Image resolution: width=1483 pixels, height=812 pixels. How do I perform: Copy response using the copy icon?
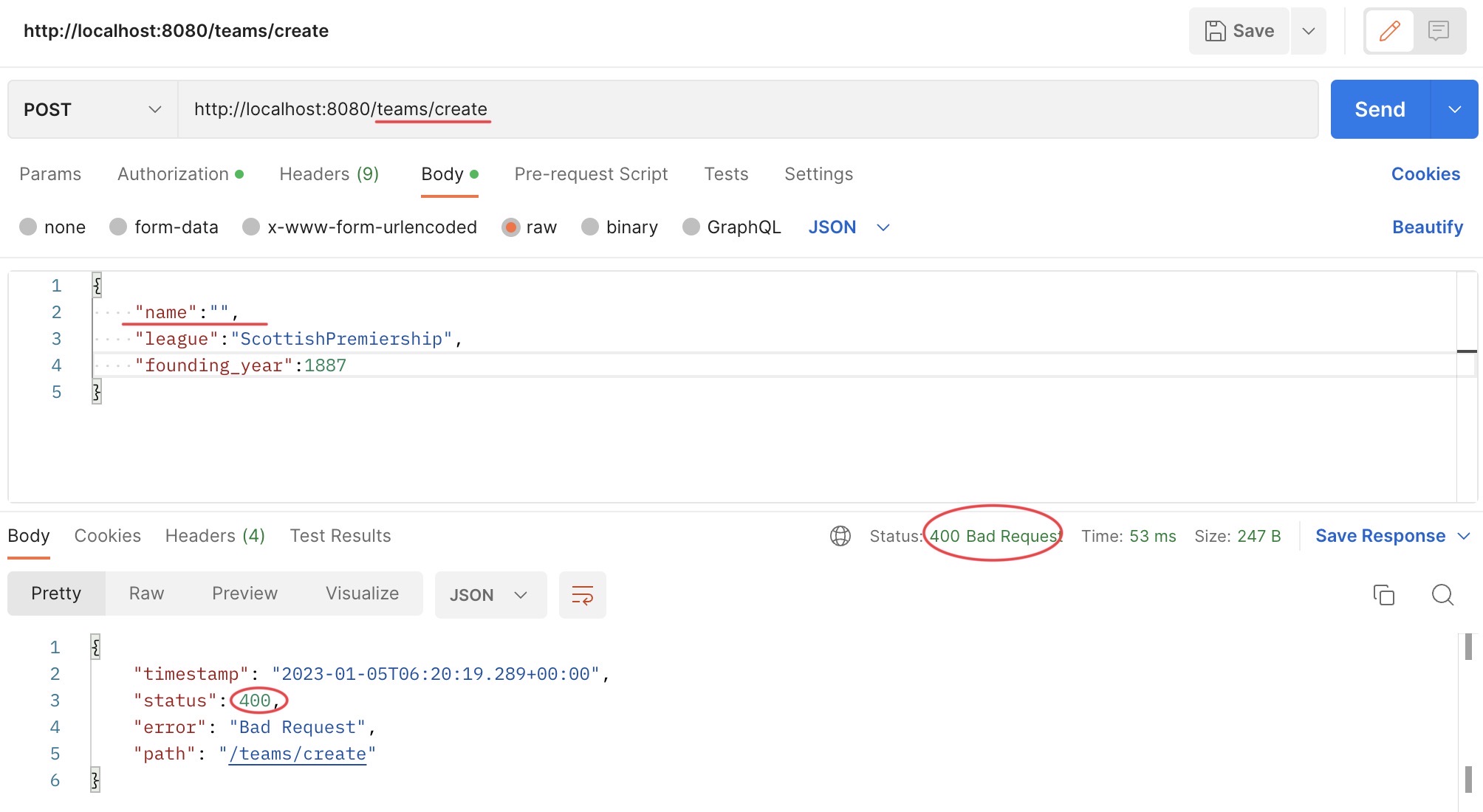coord(1383,595)
